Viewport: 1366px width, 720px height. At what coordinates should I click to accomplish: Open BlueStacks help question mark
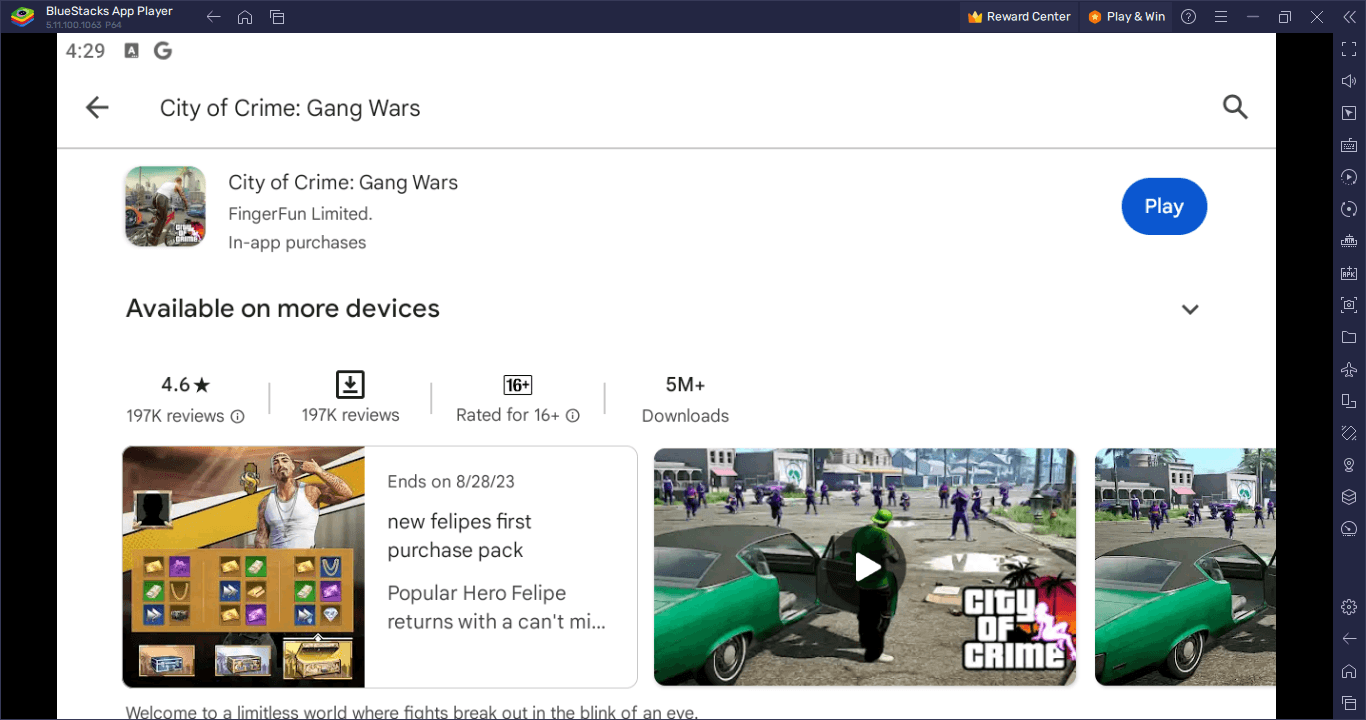coord(1188,16)
